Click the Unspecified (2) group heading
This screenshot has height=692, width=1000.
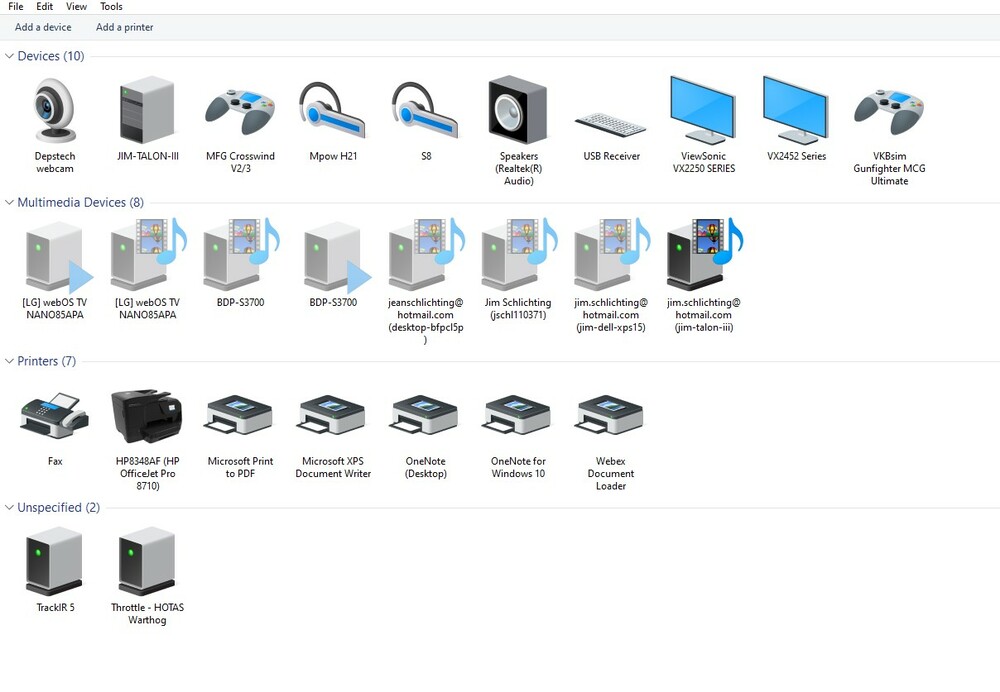(x=59, y=508)
